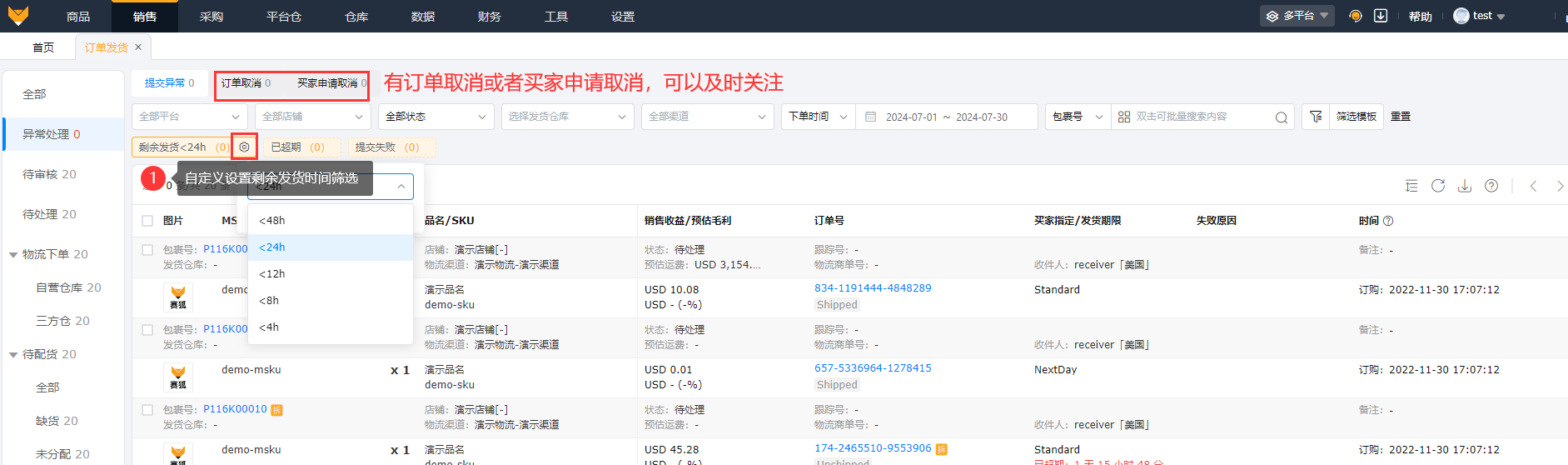Toggle the select-all checkbox in the table header

(x=147, y=221)
